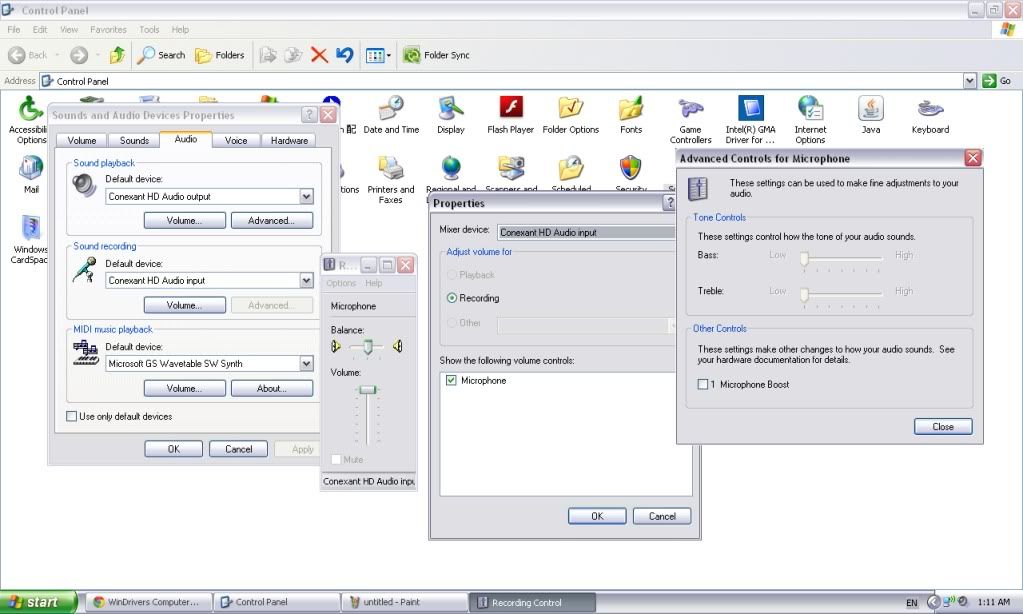The height and width of the screenshot is (614, 1023).
Task: Open the Favorites menu
Action: pos(108,29)
